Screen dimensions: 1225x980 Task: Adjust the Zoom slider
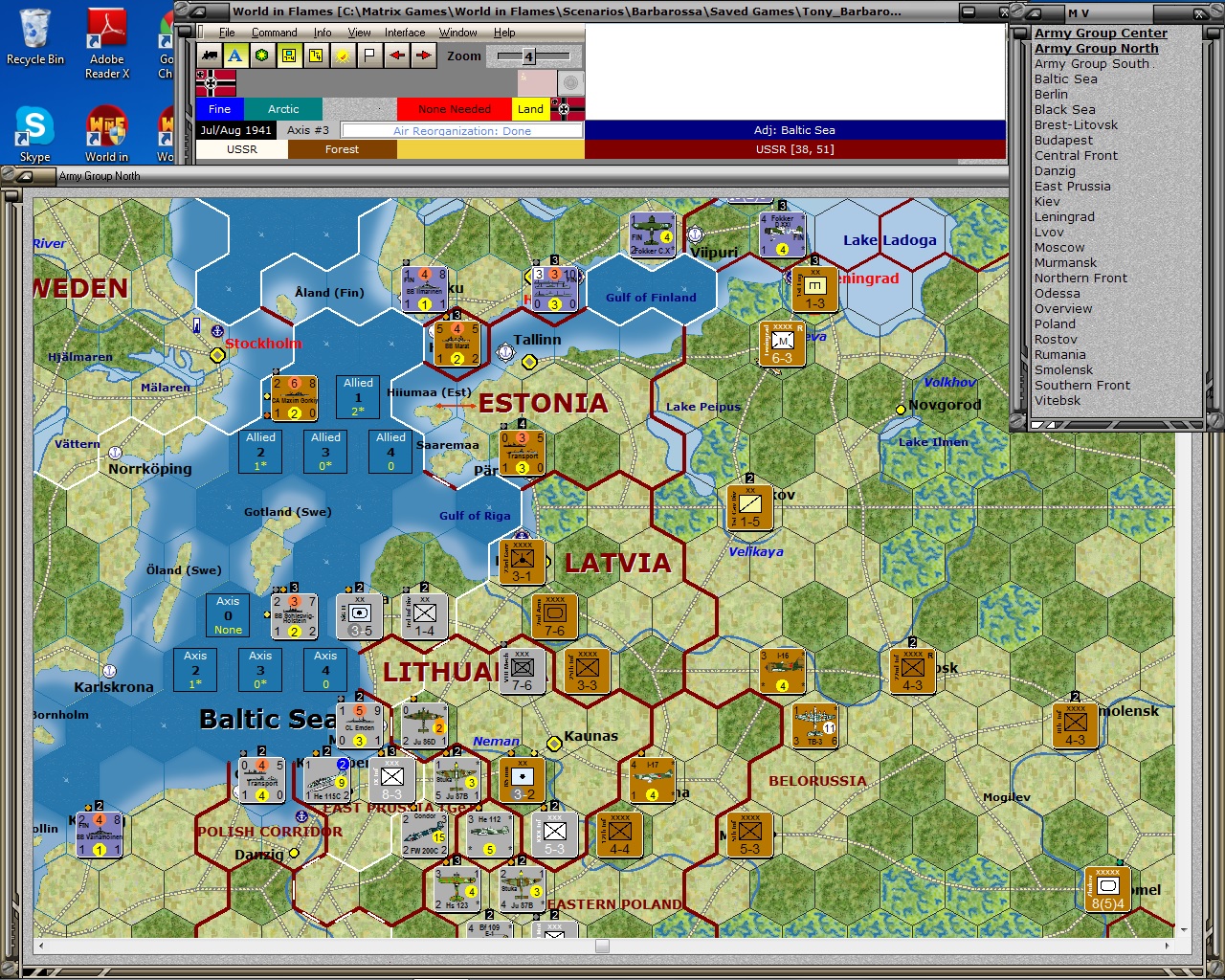click(x=528, y=56)
